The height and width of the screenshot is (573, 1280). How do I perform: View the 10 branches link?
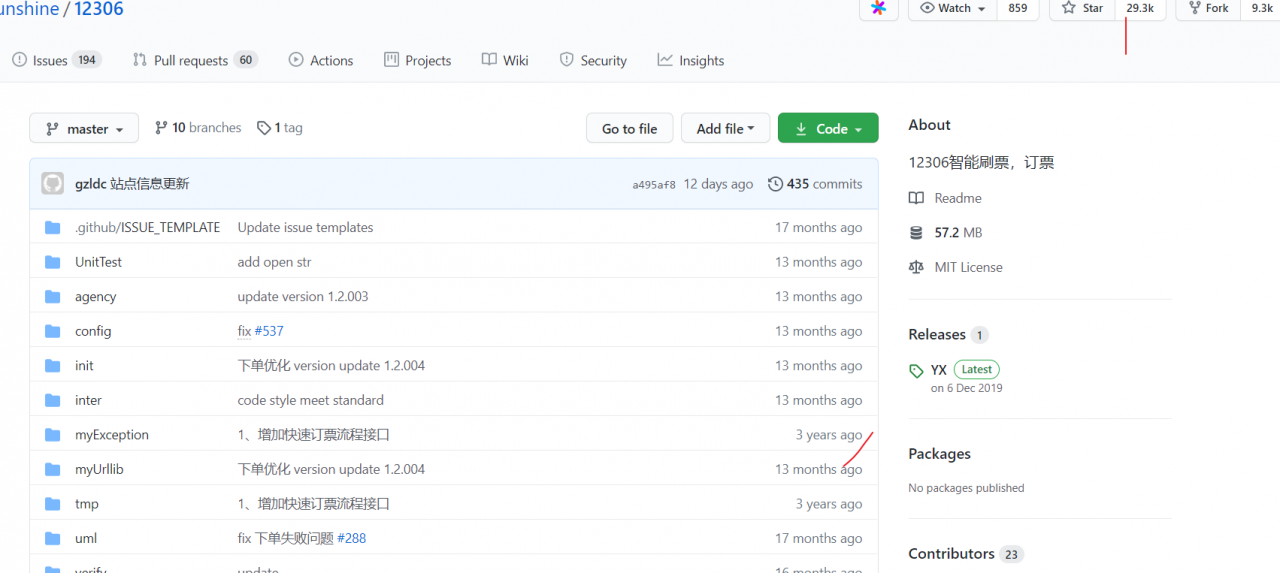(198, 128)
